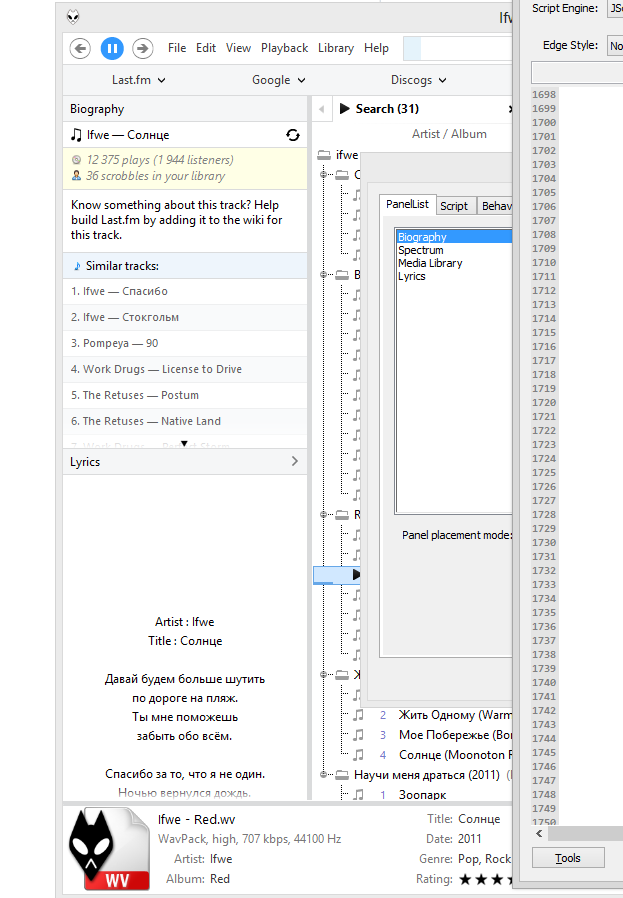Screen dimensions: 623x898
Task: Expand the Google dropdown
Action: (x=279, y=80)
